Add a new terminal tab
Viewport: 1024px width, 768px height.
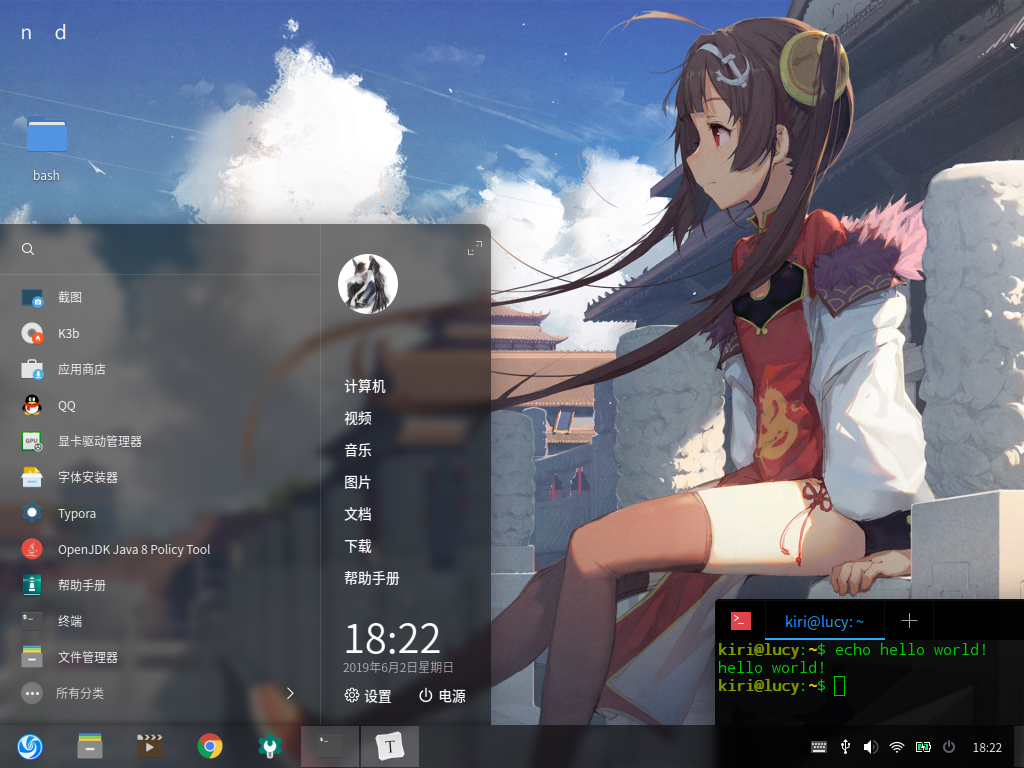tap(909, 620)
